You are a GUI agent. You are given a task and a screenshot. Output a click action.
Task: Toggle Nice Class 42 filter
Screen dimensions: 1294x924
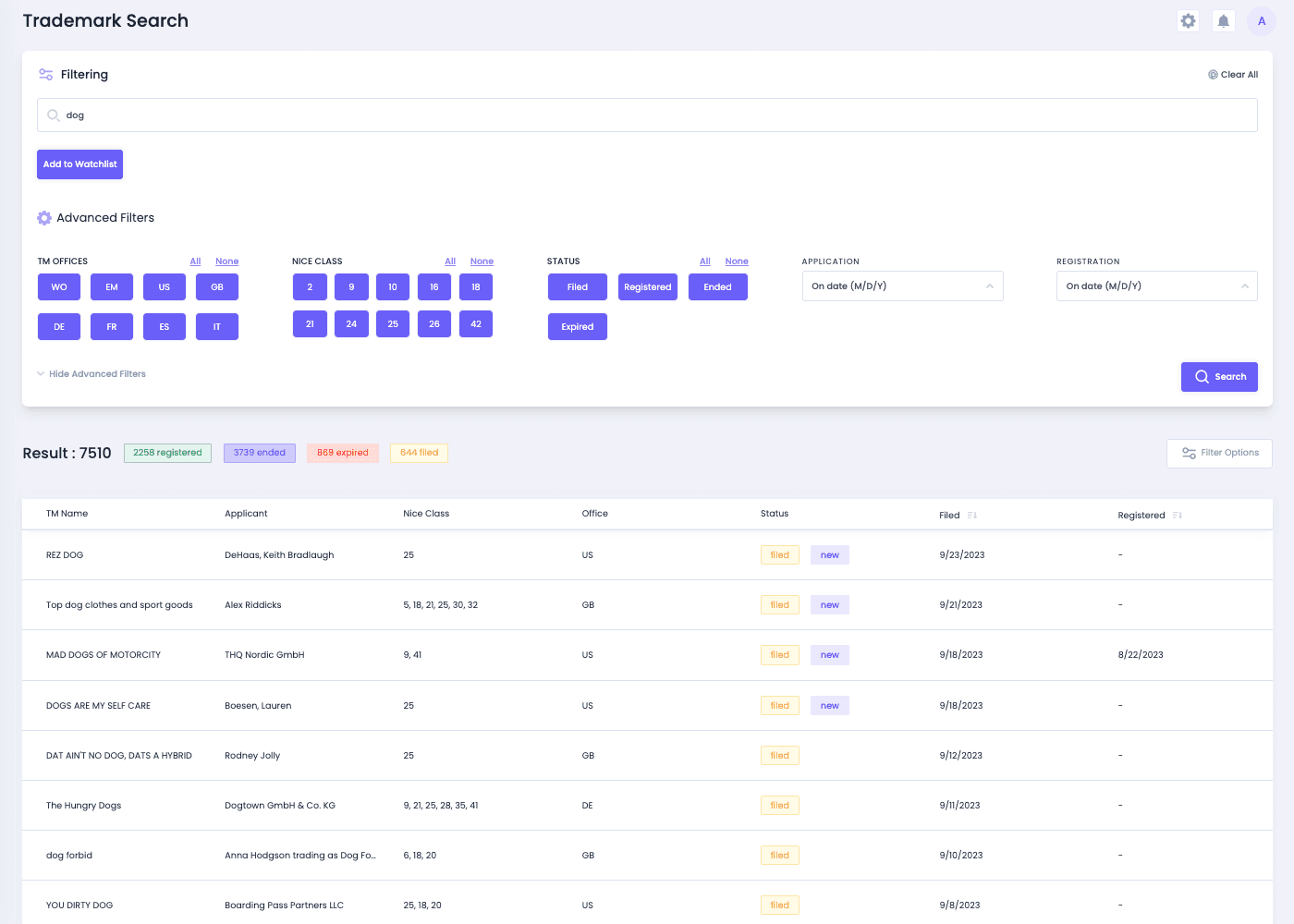click(476, 324)
